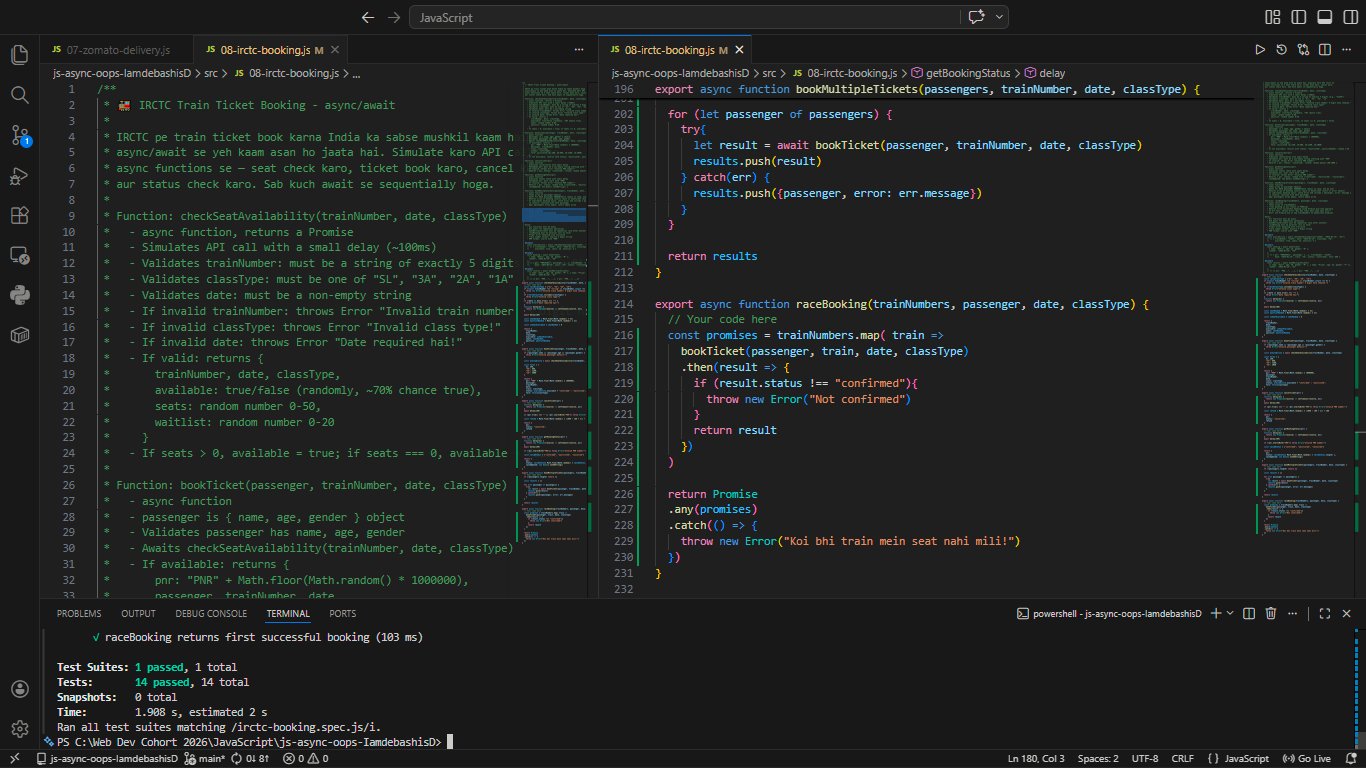Click the CRLF end of line indicator
This screenshot has height=768, width=1366.
tap(1182, 759)
